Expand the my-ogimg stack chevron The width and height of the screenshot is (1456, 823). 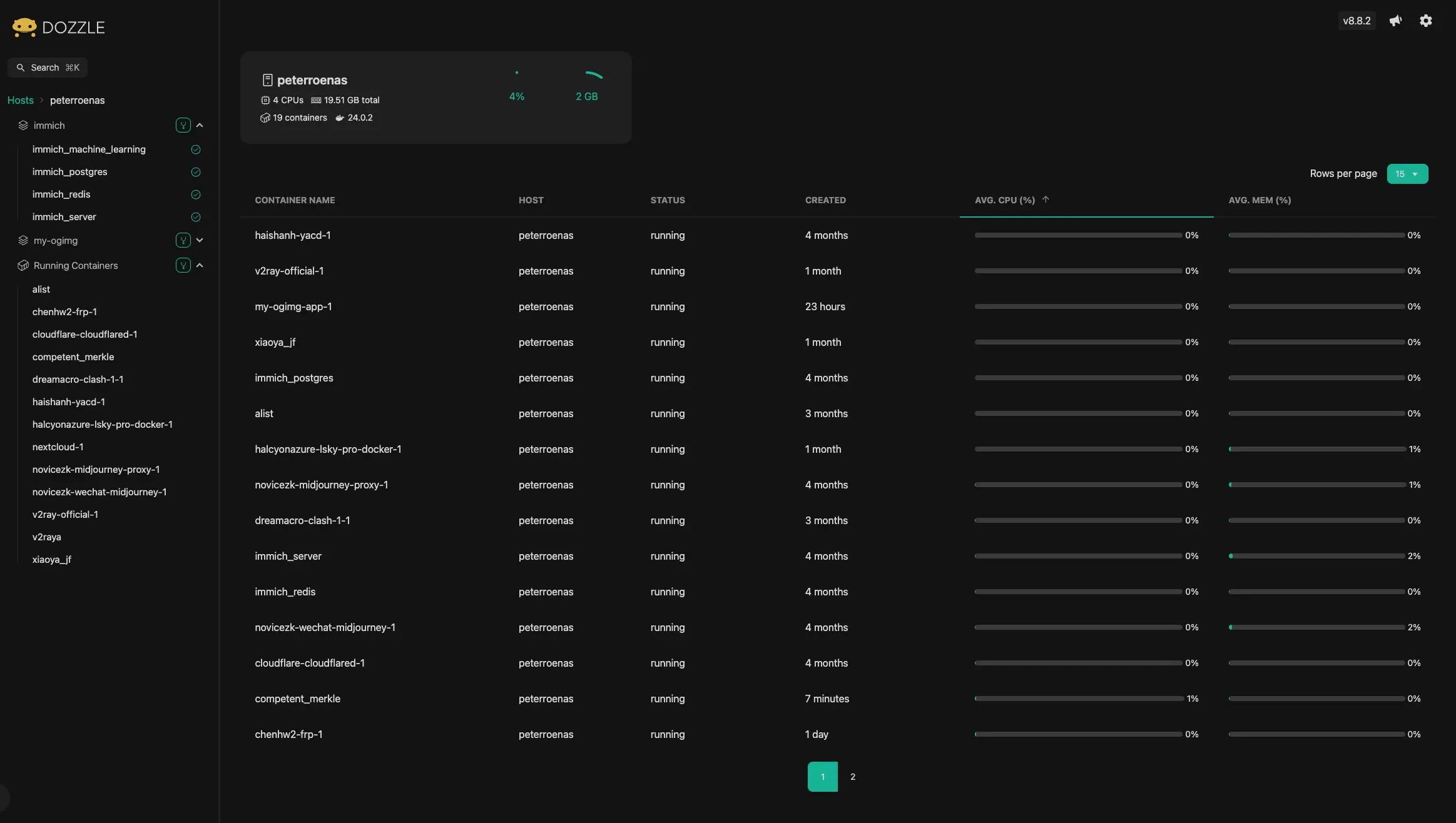(200, 240)
